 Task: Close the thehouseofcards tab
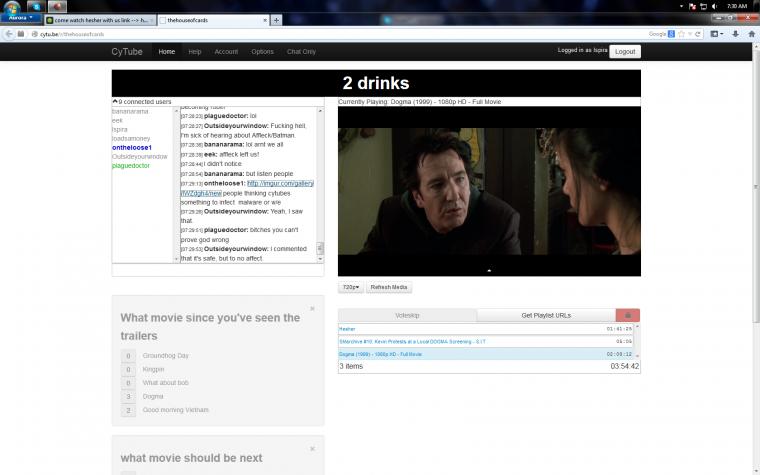(x=265, y=20)
